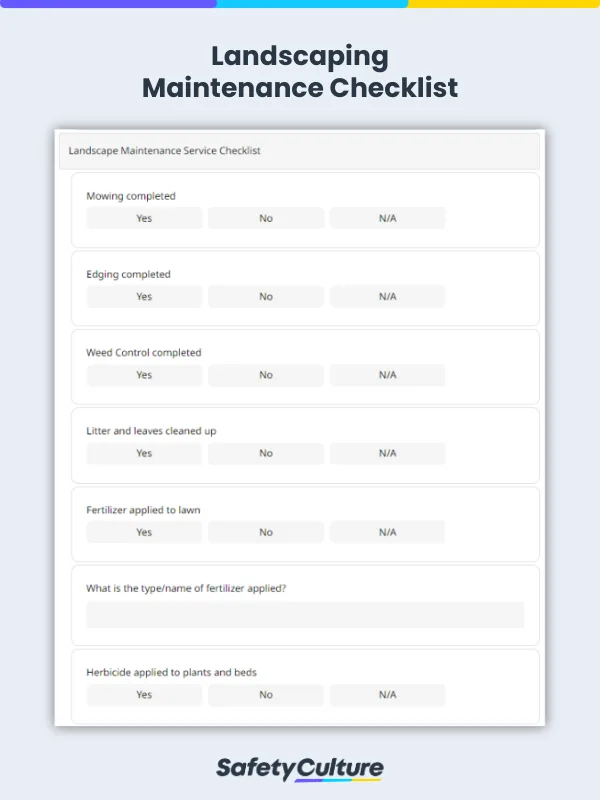Viewport: 600px width, 800px height.
Task: Select Yes for Edging completed
Action: tap(143, 296)
